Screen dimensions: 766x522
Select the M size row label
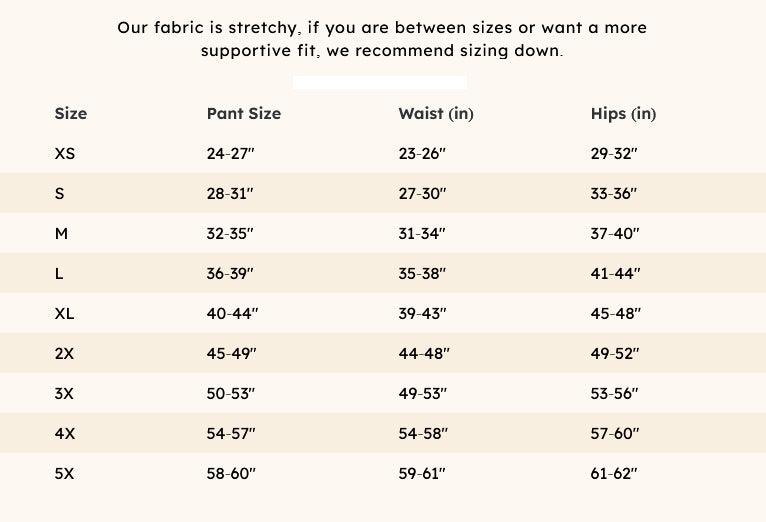click(x=62, y=234)
